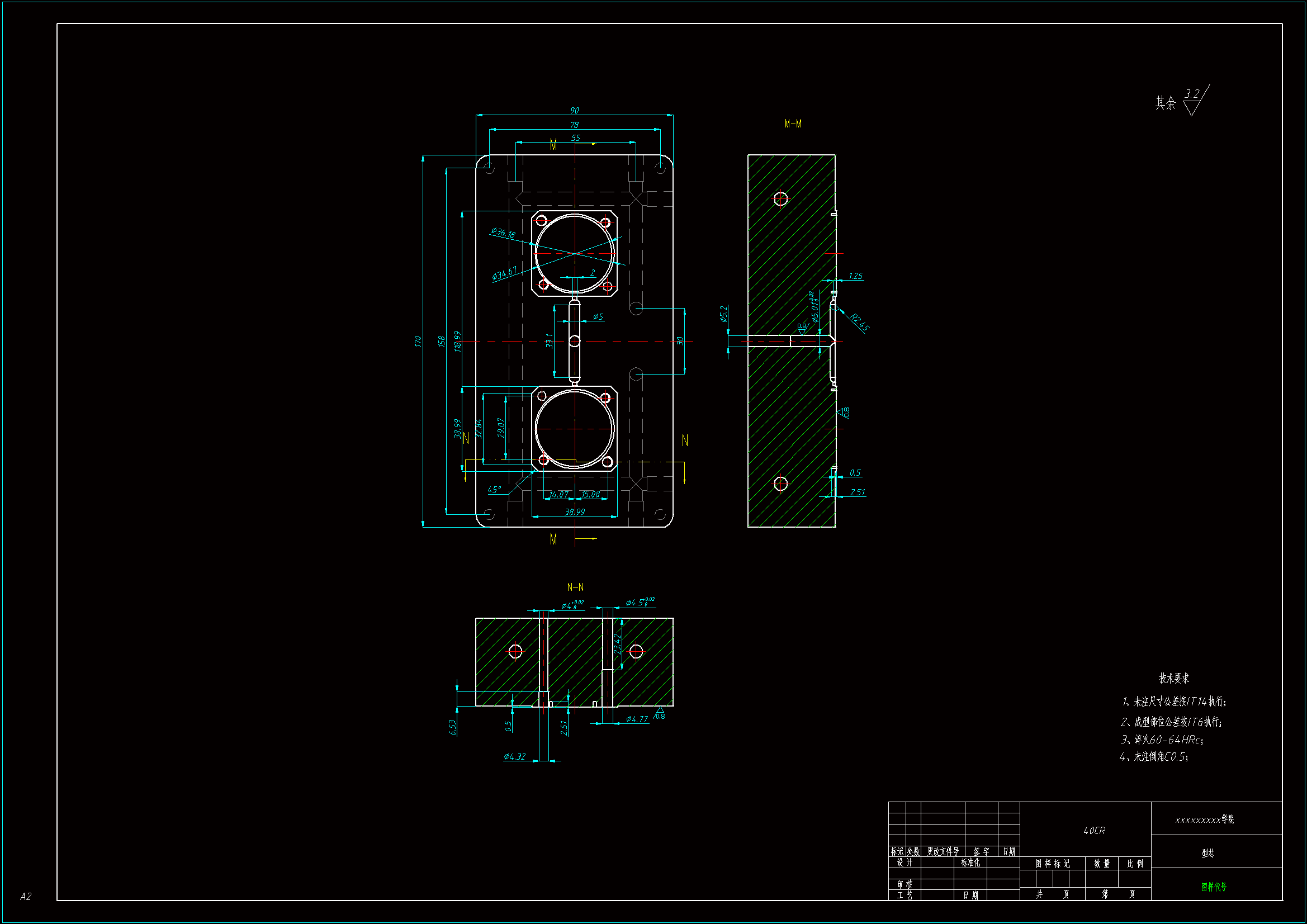Click the 40CR material cell
The image size is (1307, 924).
point(1093,831)
